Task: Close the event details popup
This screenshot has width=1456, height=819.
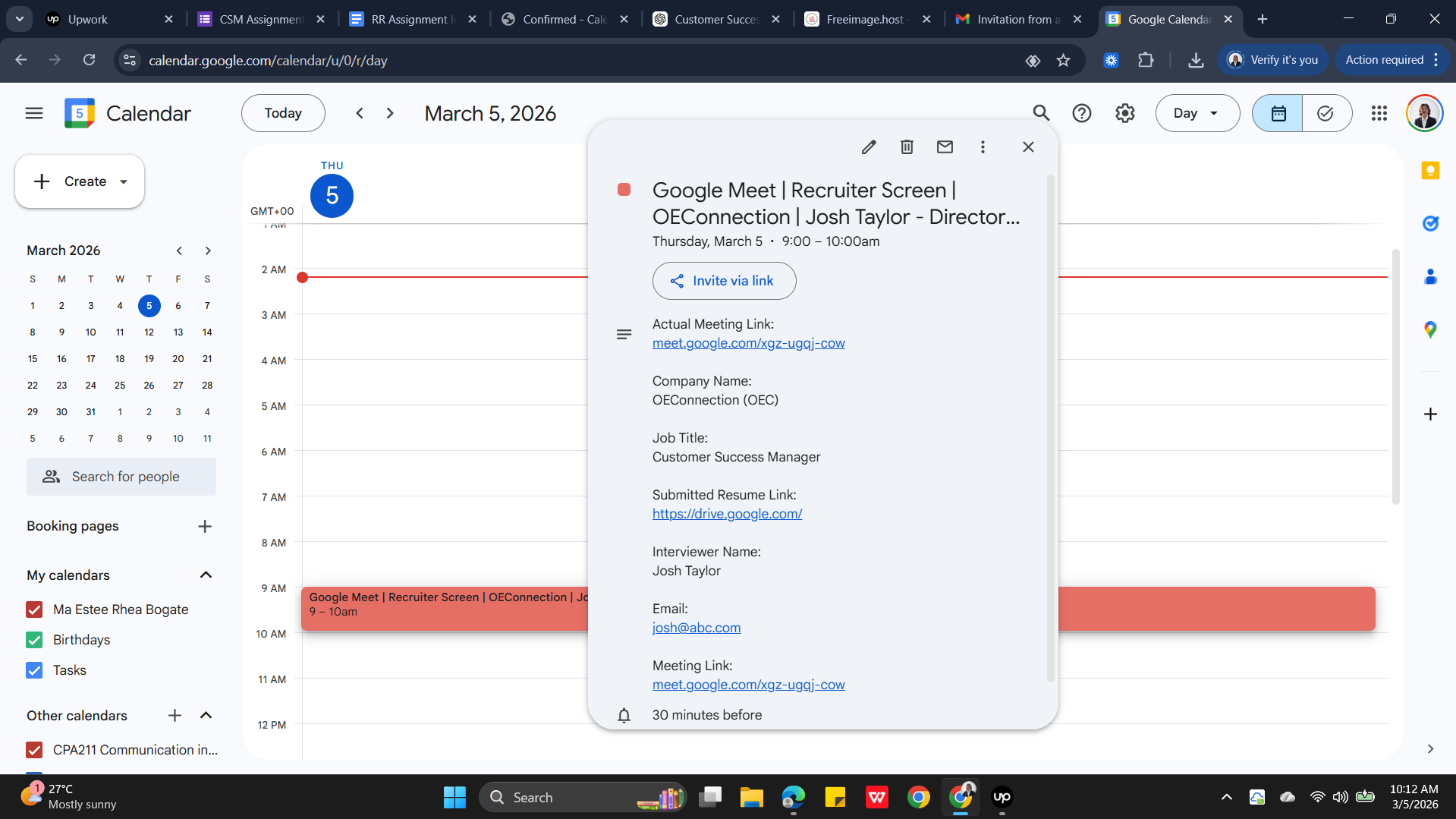Action: click(1028, 147)
